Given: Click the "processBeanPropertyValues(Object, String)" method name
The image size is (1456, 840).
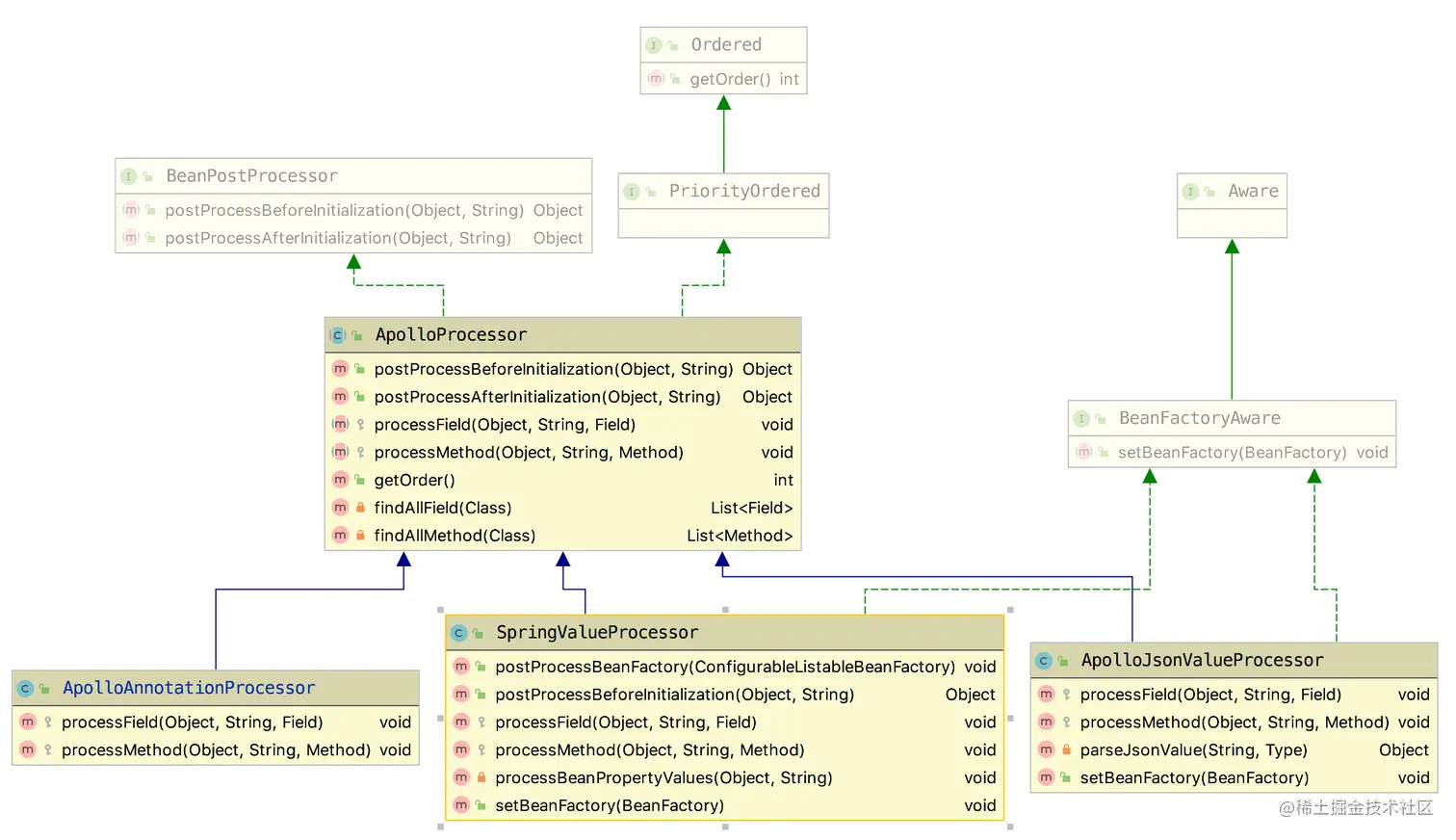Looking at the screenshot, I should point(663,777).
